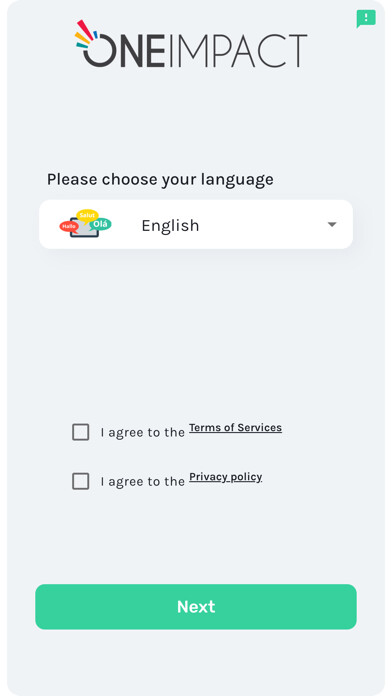Click 'I agree to the' label beside Privacy
Image resolution: width=392 pixels, height=696 pixels.
[x=143, y=482]
